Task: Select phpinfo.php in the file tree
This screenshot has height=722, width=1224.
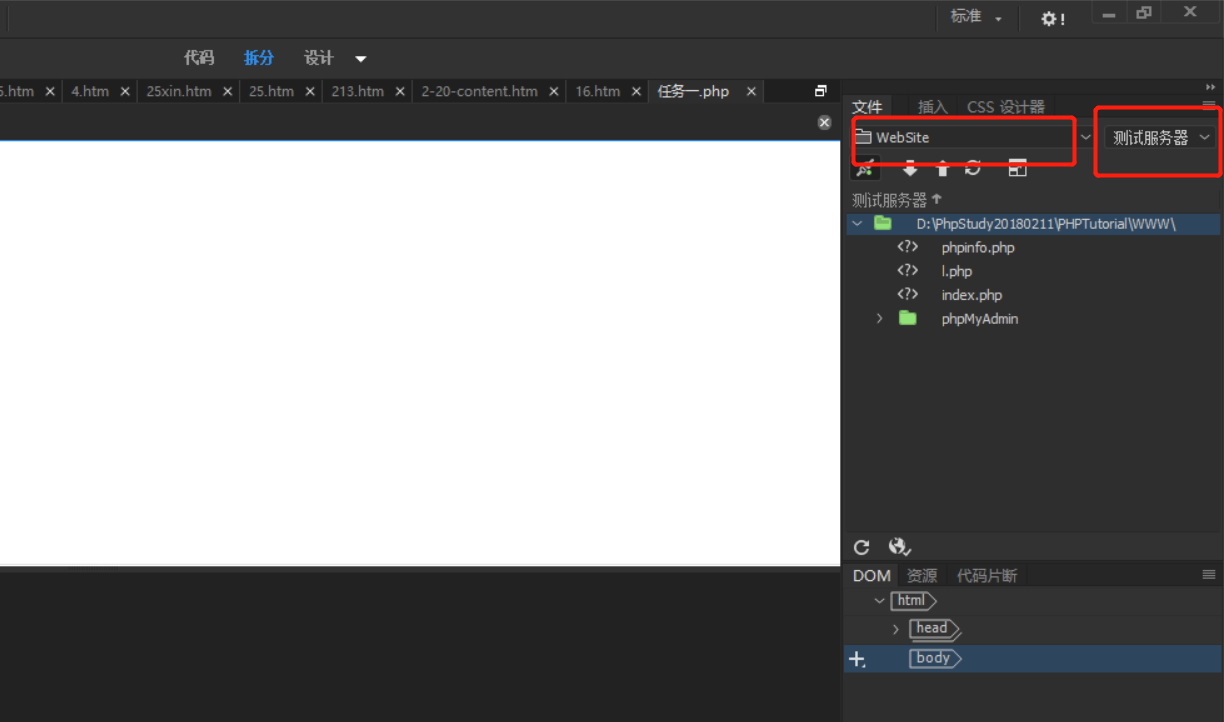Action: pyautogui.click(x=978, y=247)
